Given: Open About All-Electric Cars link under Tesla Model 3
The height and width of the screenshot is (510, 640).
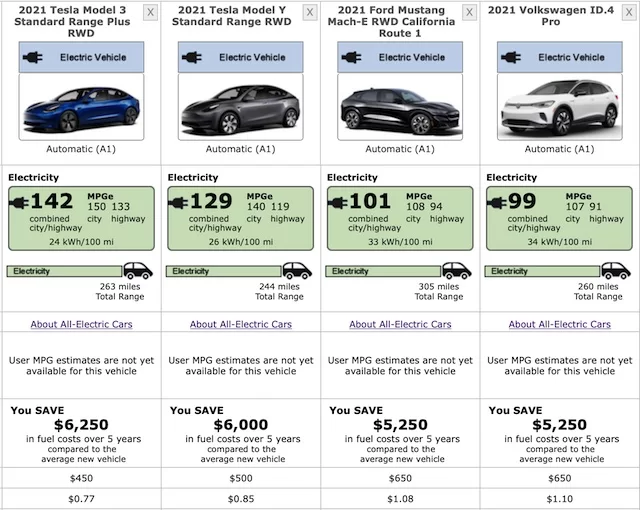Looking at the screenshot, I should tap(81, 324).
